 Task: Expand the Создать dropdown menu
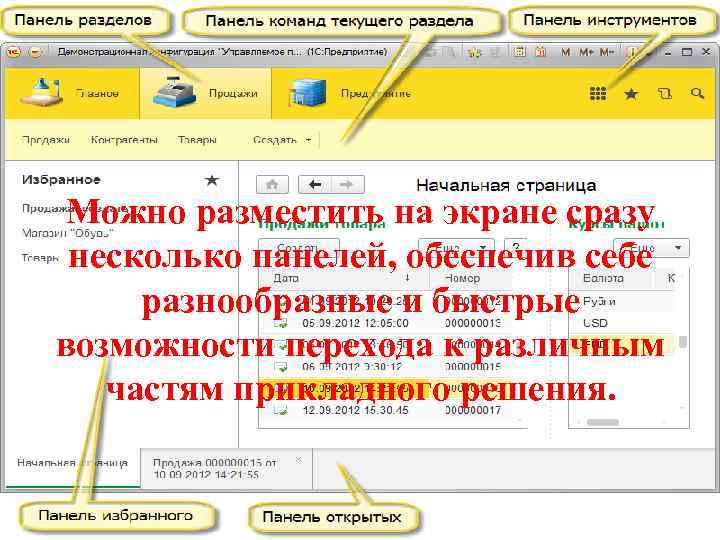(x=282, y=140)
